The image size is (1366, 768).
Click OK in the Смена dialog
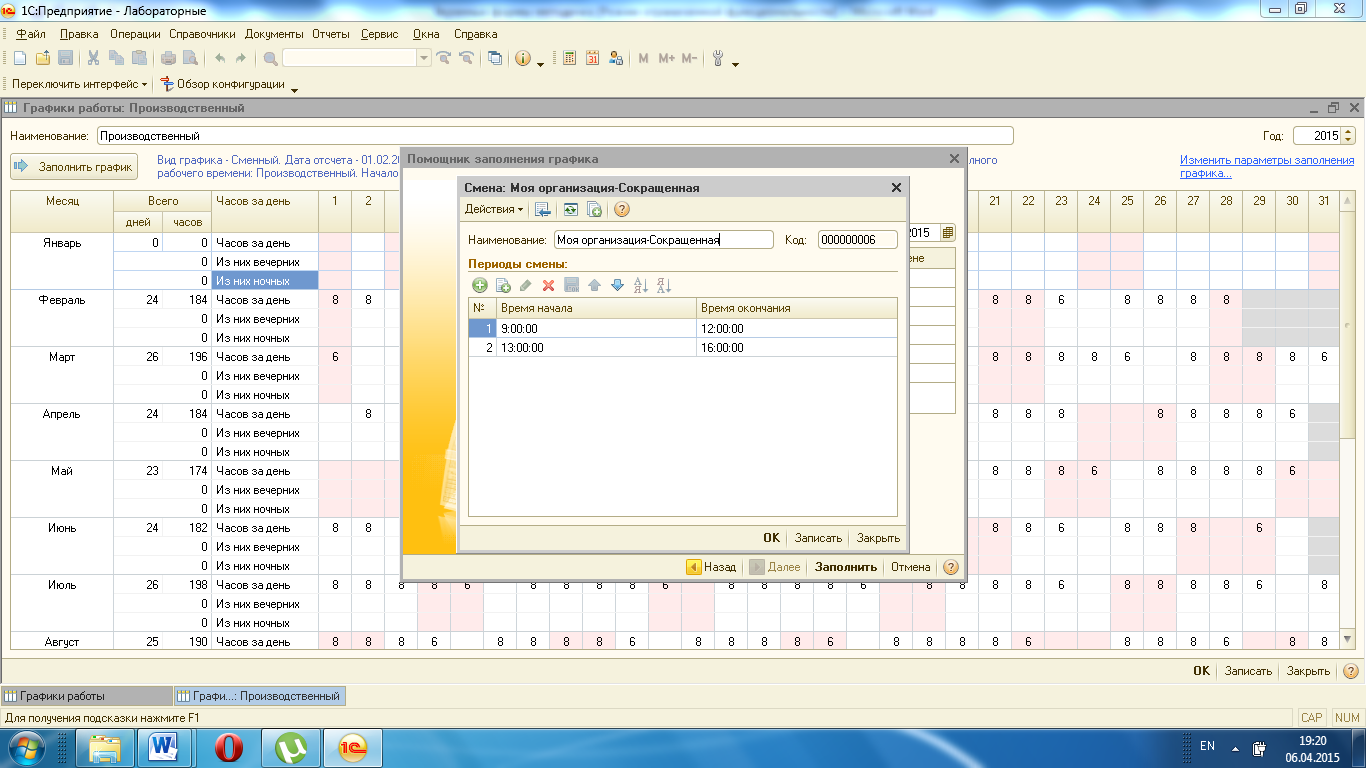771,538
